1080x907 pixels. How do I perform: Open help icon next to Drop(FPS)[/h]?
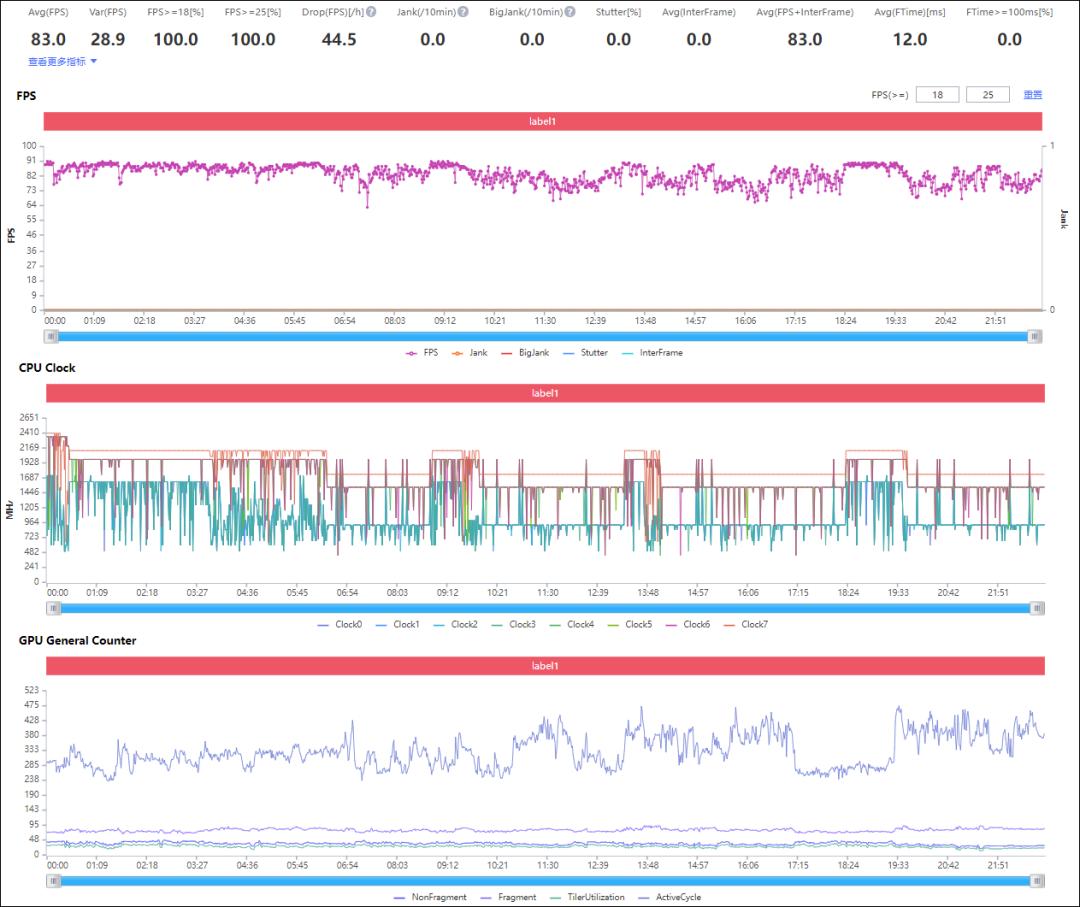[371, 12]
